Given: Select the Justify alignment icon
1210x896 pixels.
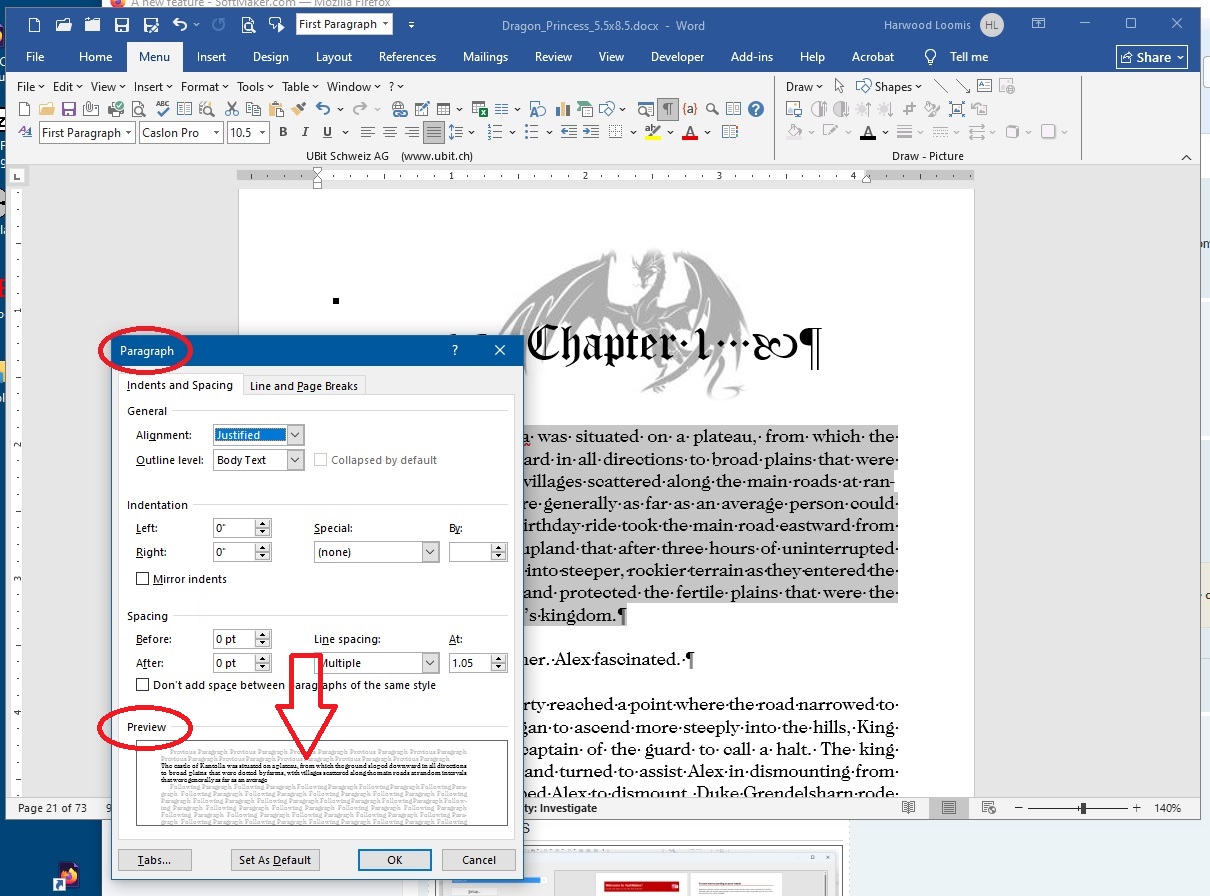Looking at the screenshot, I should (x=433, y=132).
